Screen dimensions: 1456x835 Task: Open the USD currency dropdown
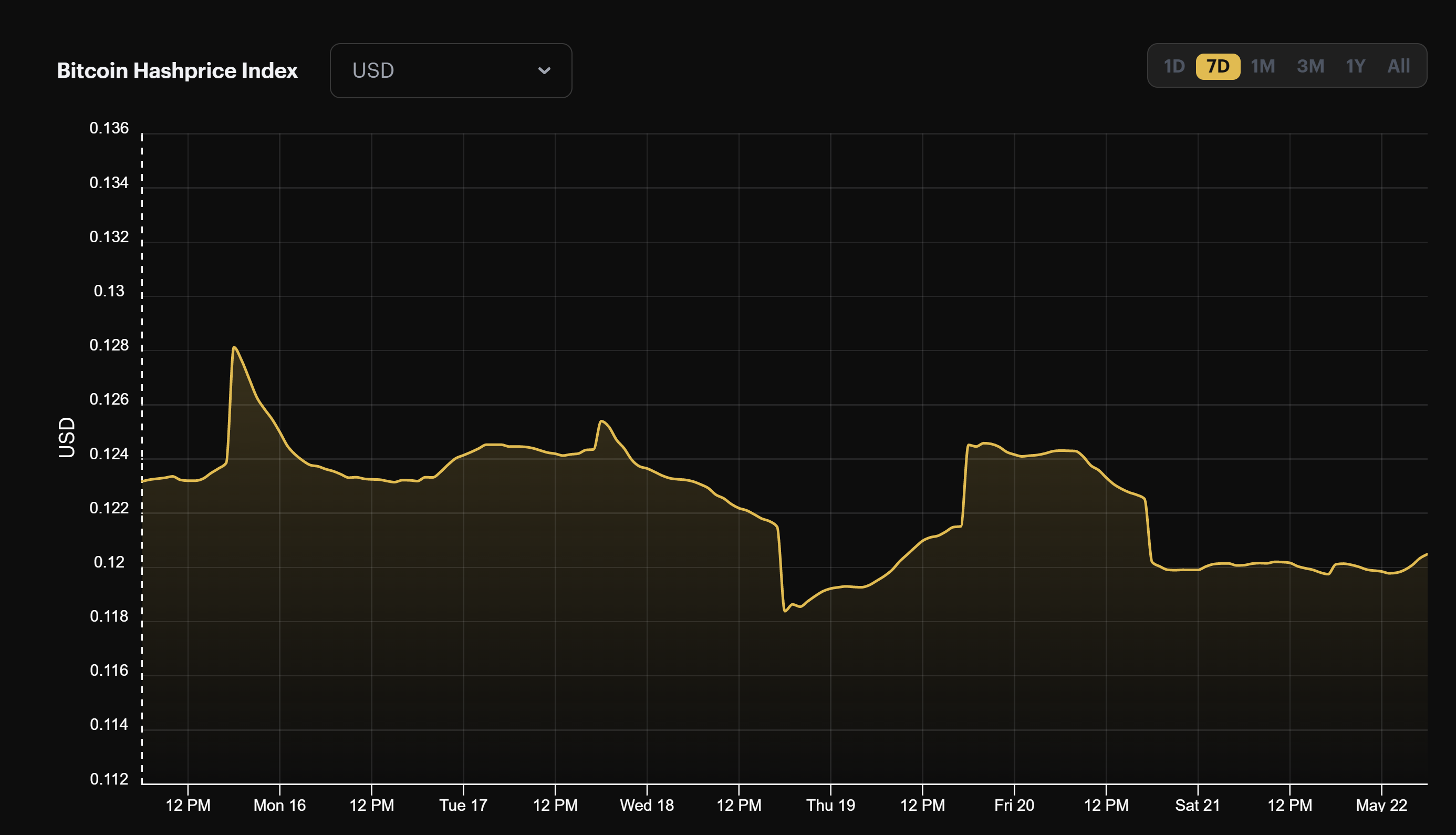pyautogui.click(x=451, y=70)
